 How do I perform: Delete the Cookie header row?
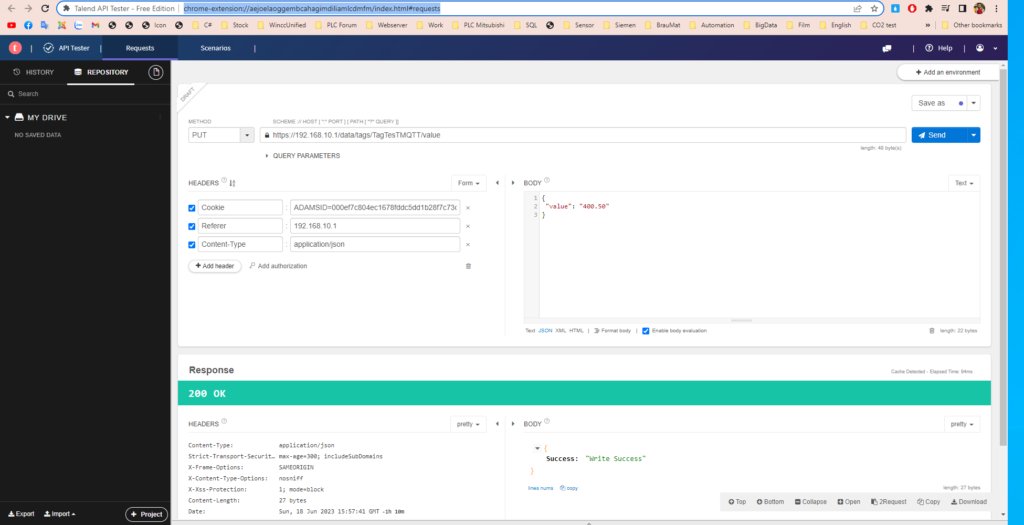[x=468, y=208]
